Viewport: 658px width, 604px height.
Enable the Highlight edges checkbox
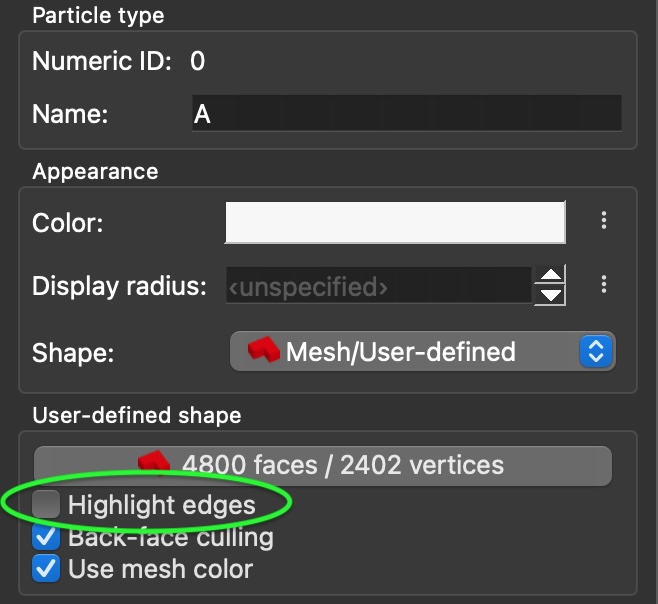pyautogui.click(x=46, y=504)
